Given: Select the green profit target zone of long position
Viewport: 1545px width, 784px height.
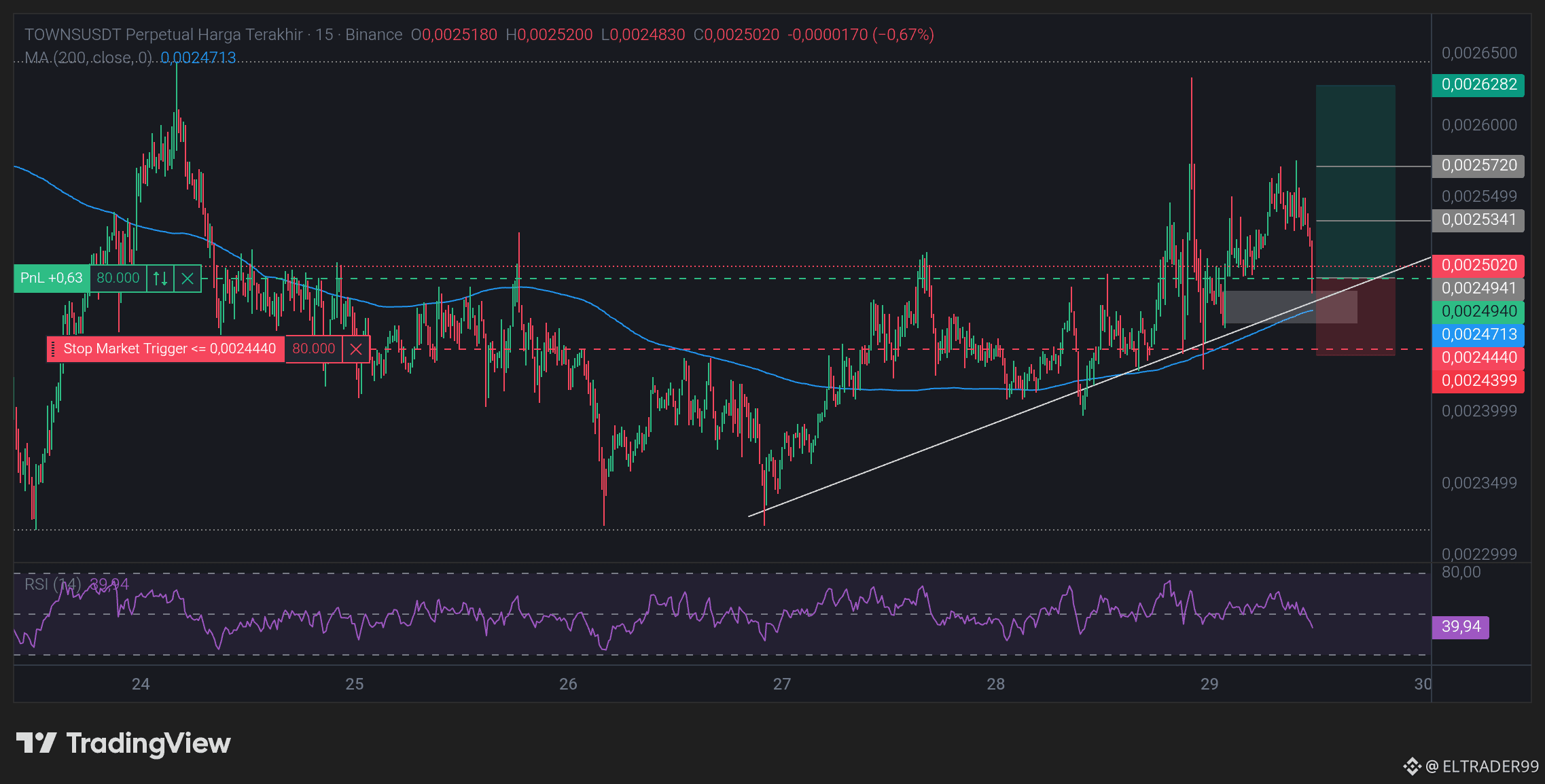Looking at the screenshot, I should point(1355,181).
